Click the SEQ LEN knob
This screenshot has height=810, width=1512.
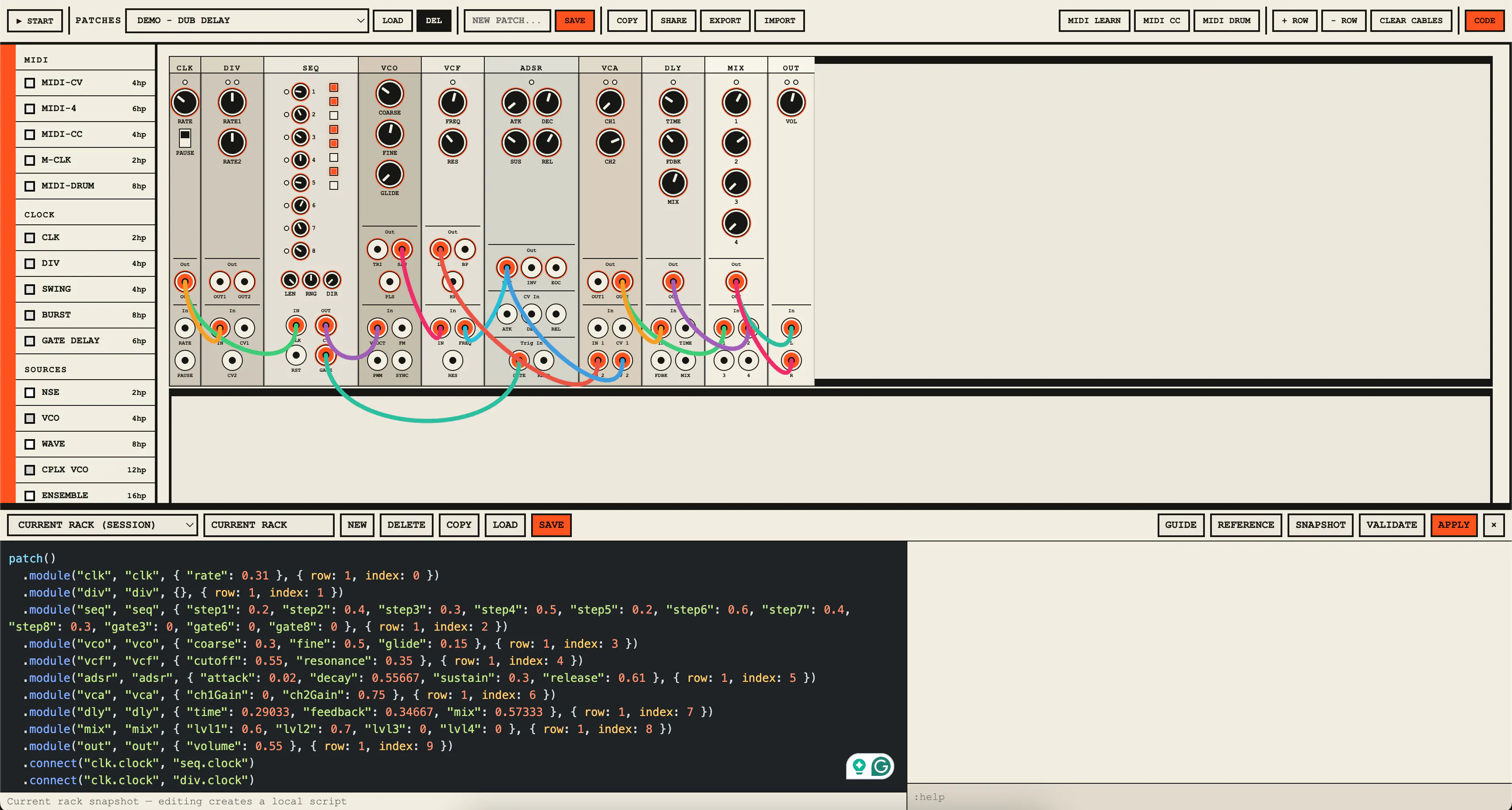[x=290, y=280]
